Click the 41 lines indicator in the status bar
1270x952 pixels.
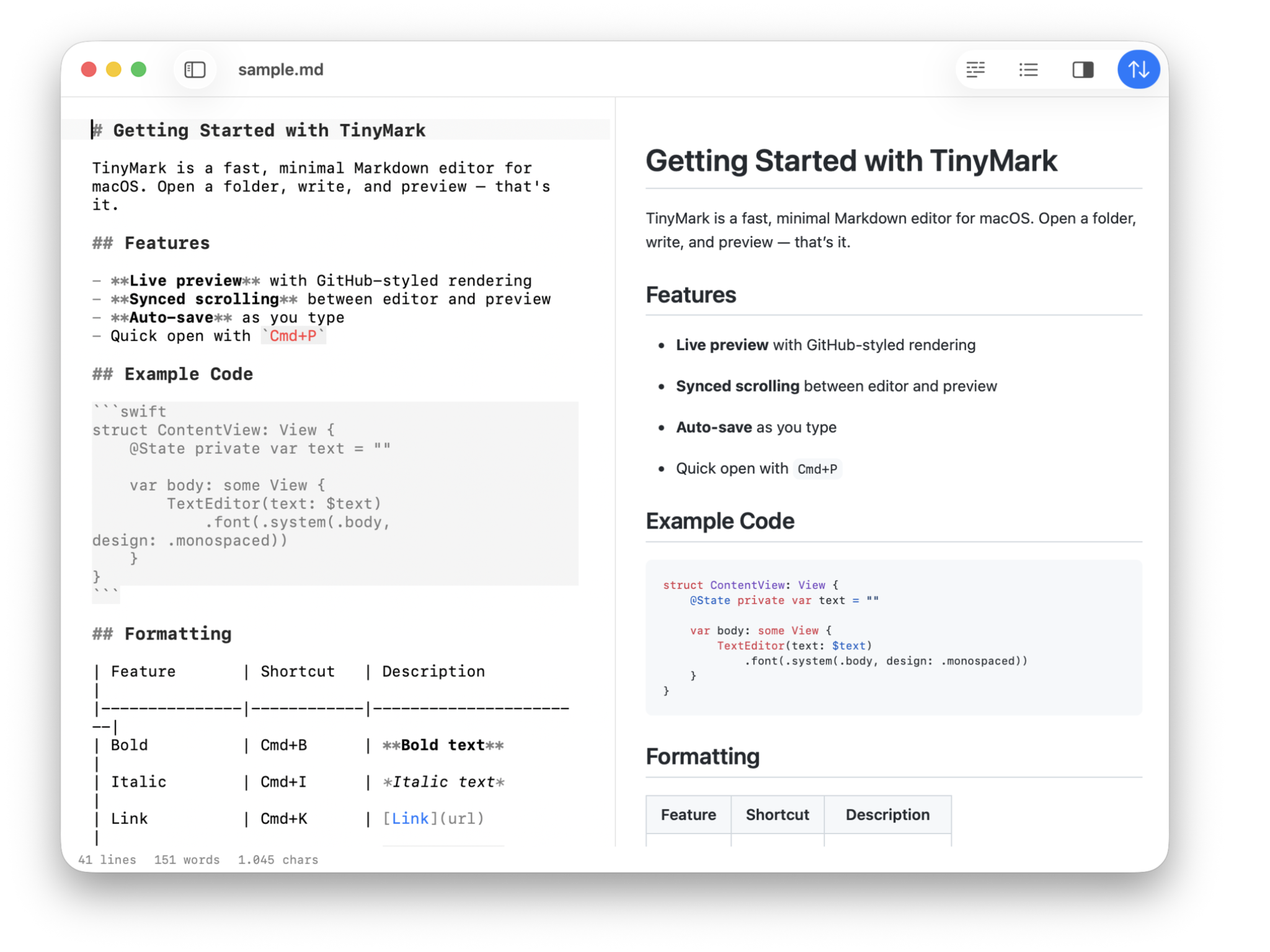pos(107,860)
